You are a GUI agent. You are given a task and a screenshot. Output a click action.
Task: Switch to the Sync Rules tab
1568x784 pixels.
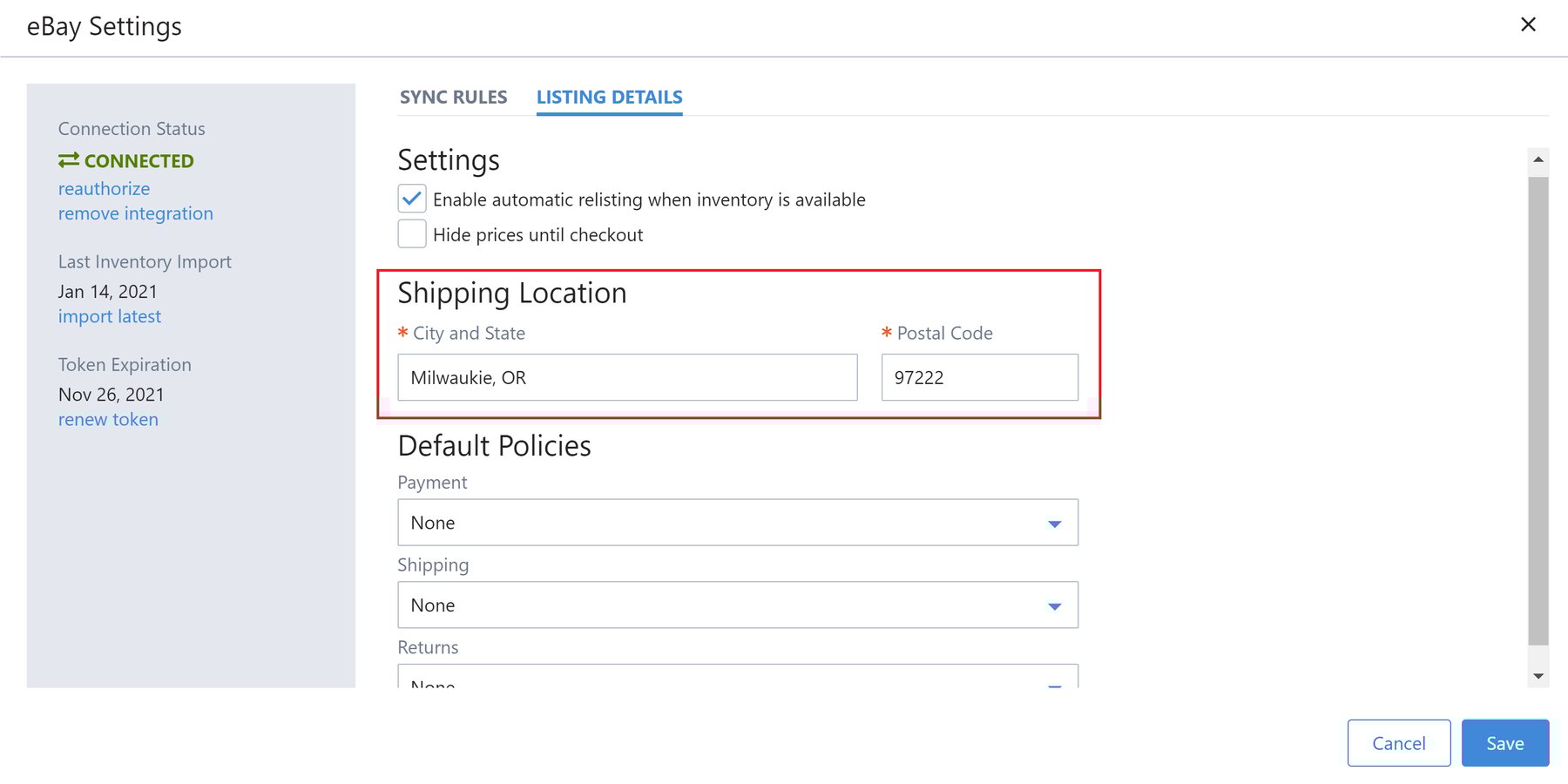(x=453, y=97)
